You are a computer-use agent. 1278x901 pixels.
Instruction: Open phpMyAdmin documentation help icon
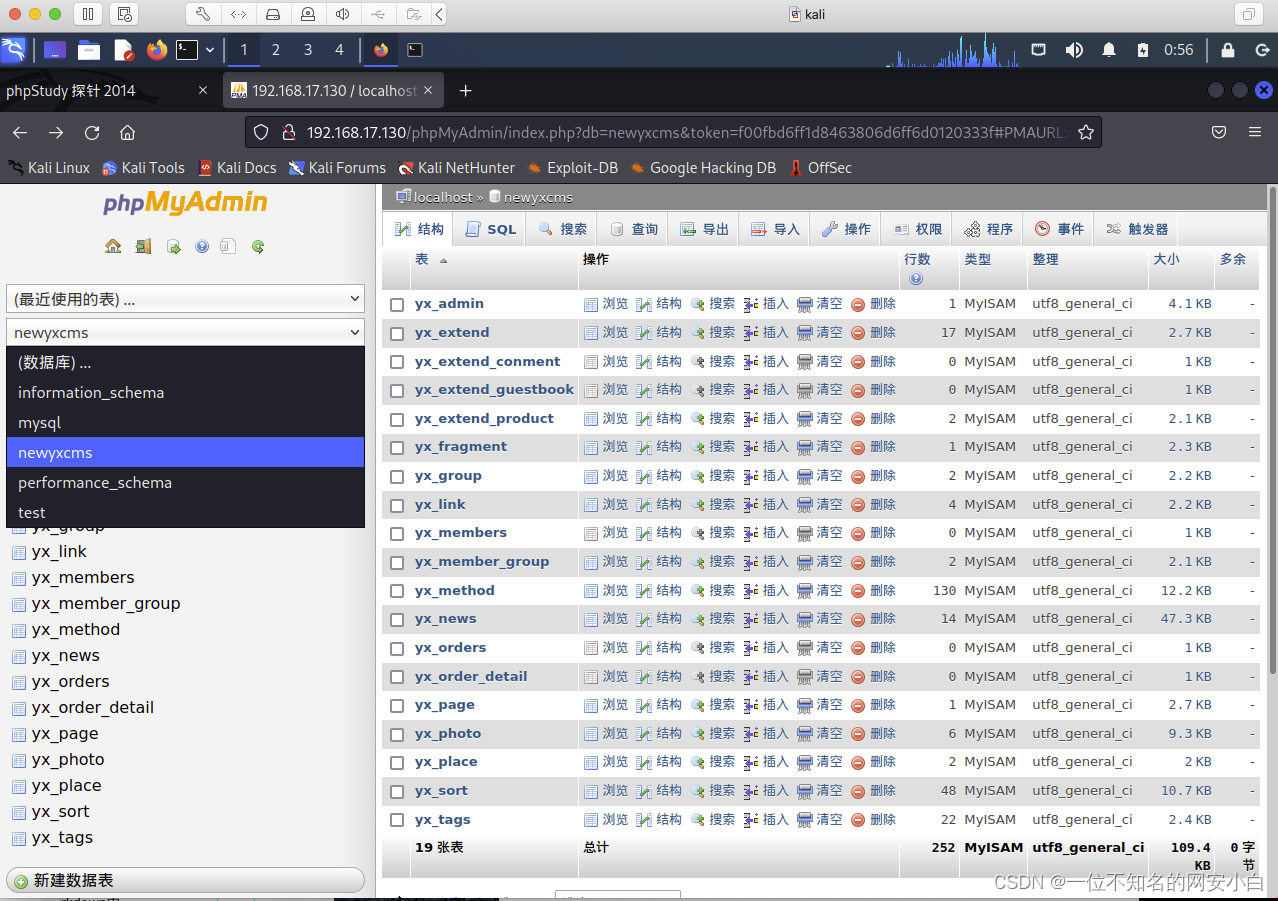pyautogui.click(x=202, y=246)
